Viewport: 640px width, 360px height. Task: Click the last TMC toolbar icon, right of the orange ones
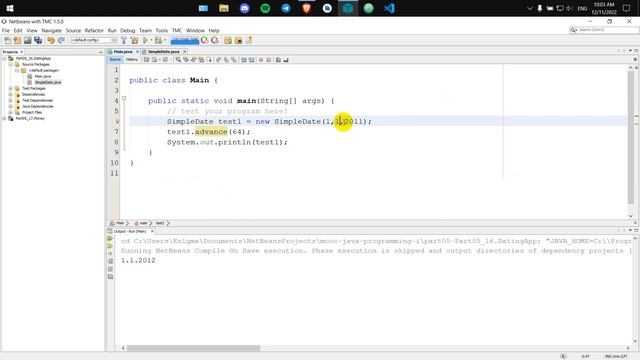pos(249,40)
